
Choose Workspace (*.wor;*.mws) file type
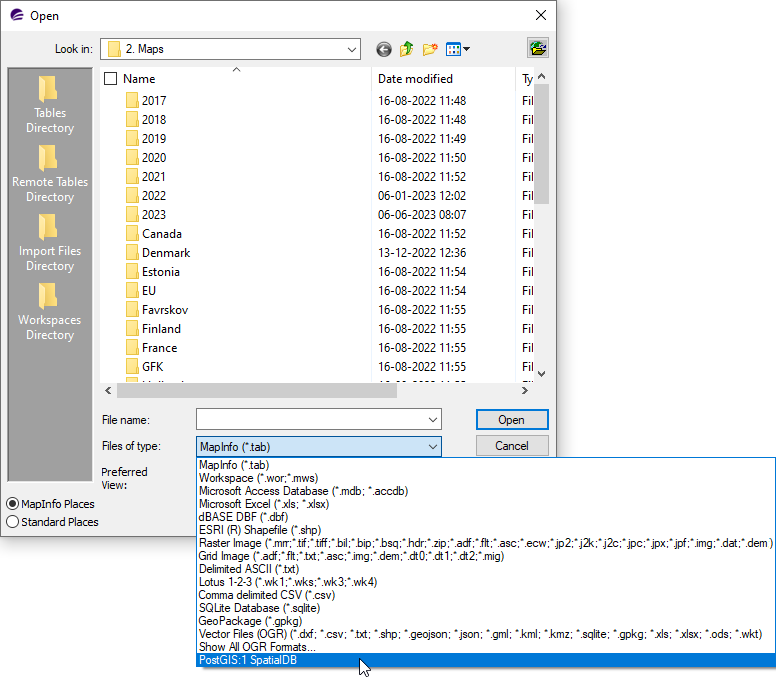click(485, 478)
